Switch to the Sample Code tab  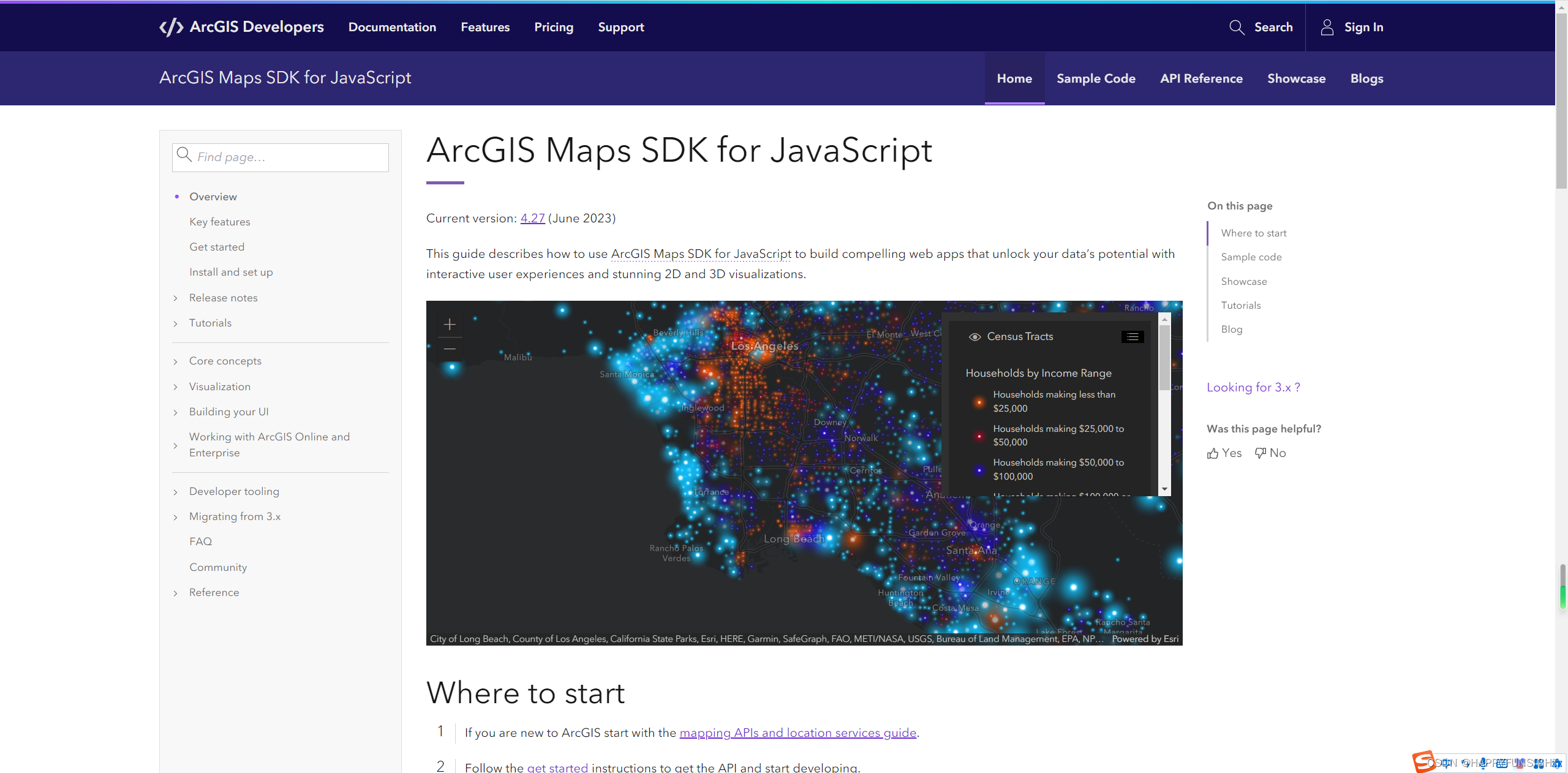1096,78
